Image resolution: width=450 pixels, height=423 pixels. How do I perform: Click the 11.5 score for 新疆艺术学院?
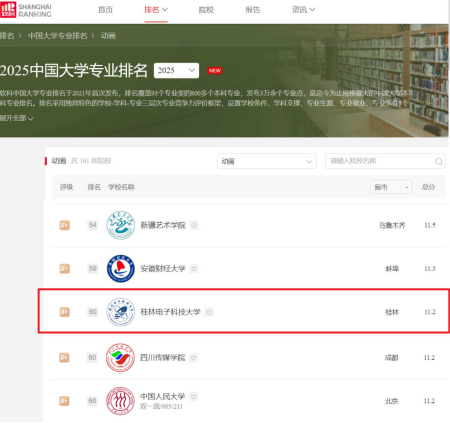(x=430, y=225)
